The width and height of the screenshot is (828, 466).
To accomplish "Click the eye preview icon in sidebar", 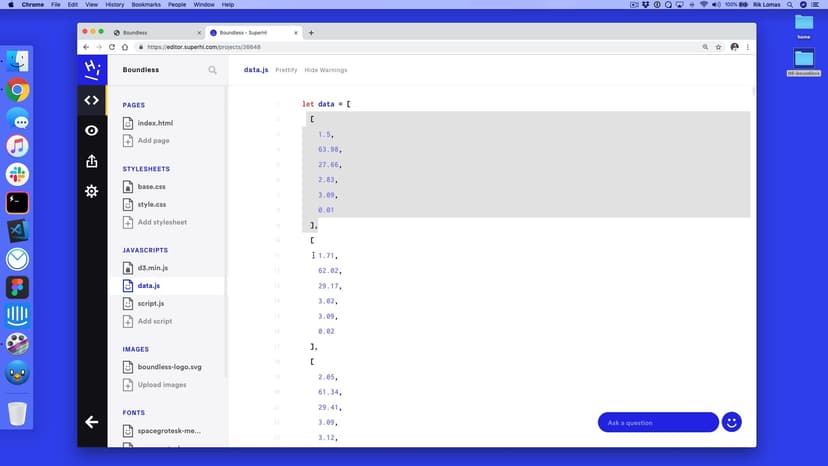I will pos(91,131).
